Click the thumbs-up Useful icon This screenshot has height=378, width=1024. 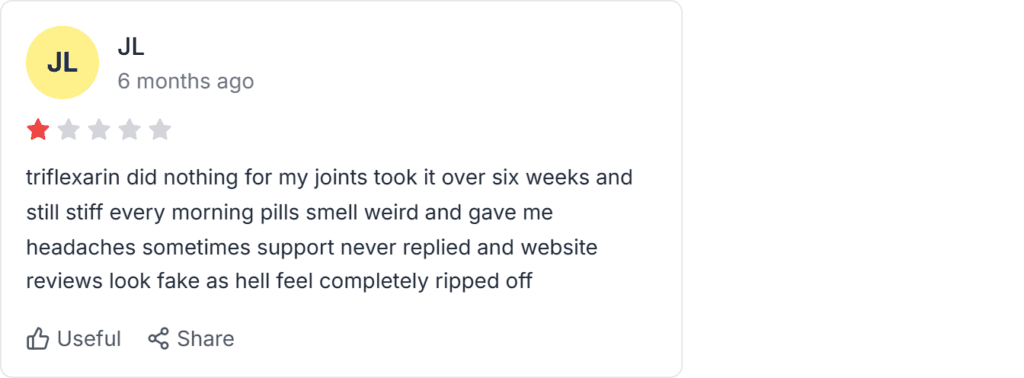[x=38, y=339]
